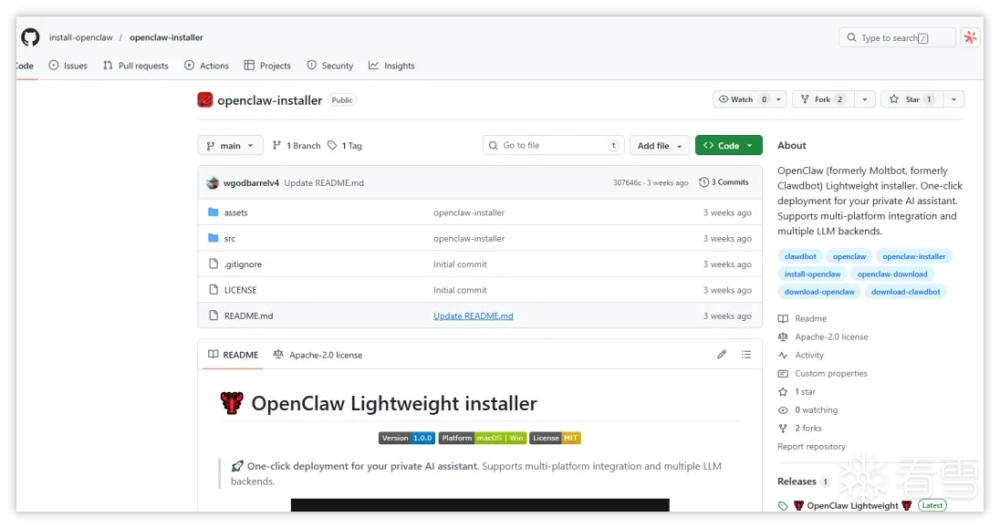
Task: Open the green Code dropdown
Action: (x=728, y=146)
